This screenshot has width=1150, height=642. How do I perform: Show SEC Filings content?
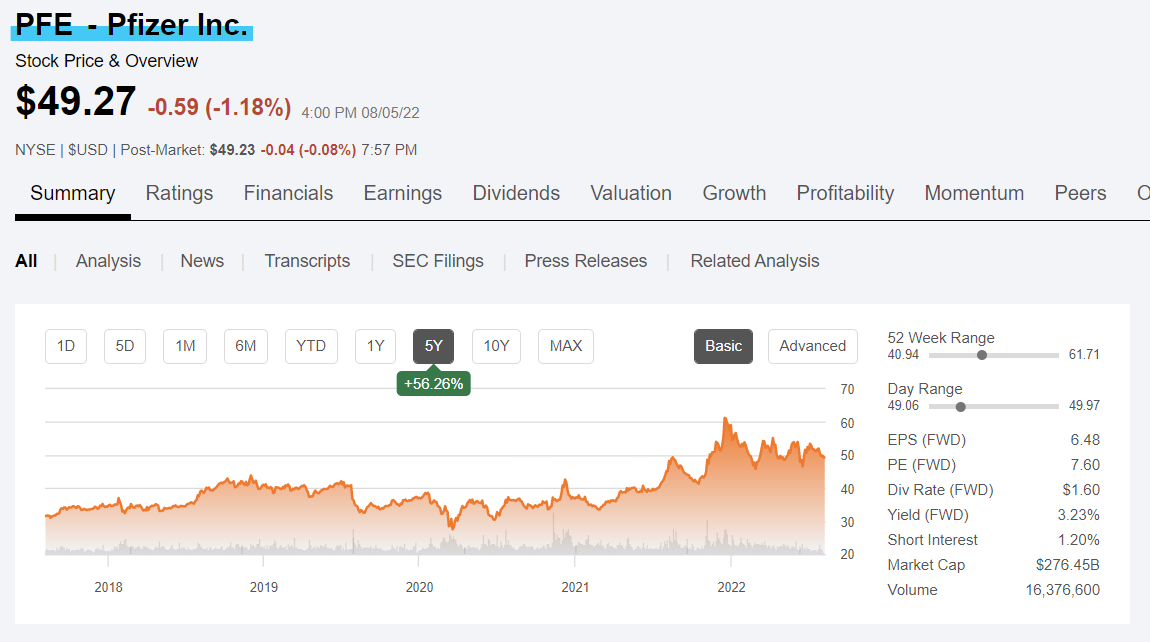[438, 261]
